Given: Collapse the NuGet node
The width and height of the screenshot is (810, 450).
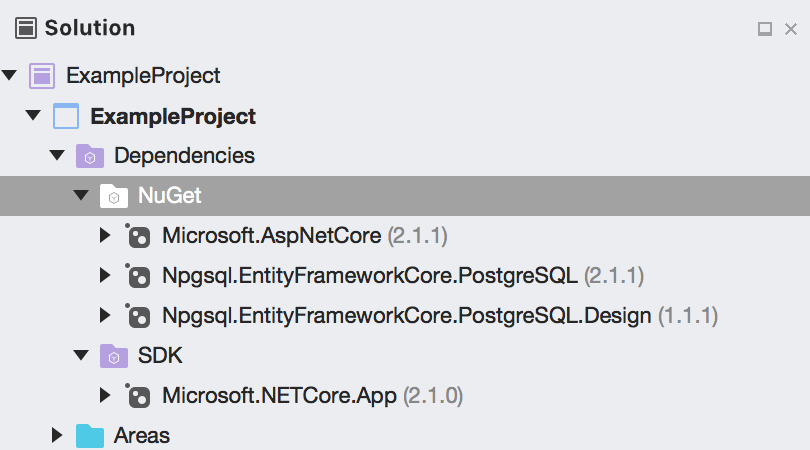Looking at the screenshot, I should coord(81,195).
